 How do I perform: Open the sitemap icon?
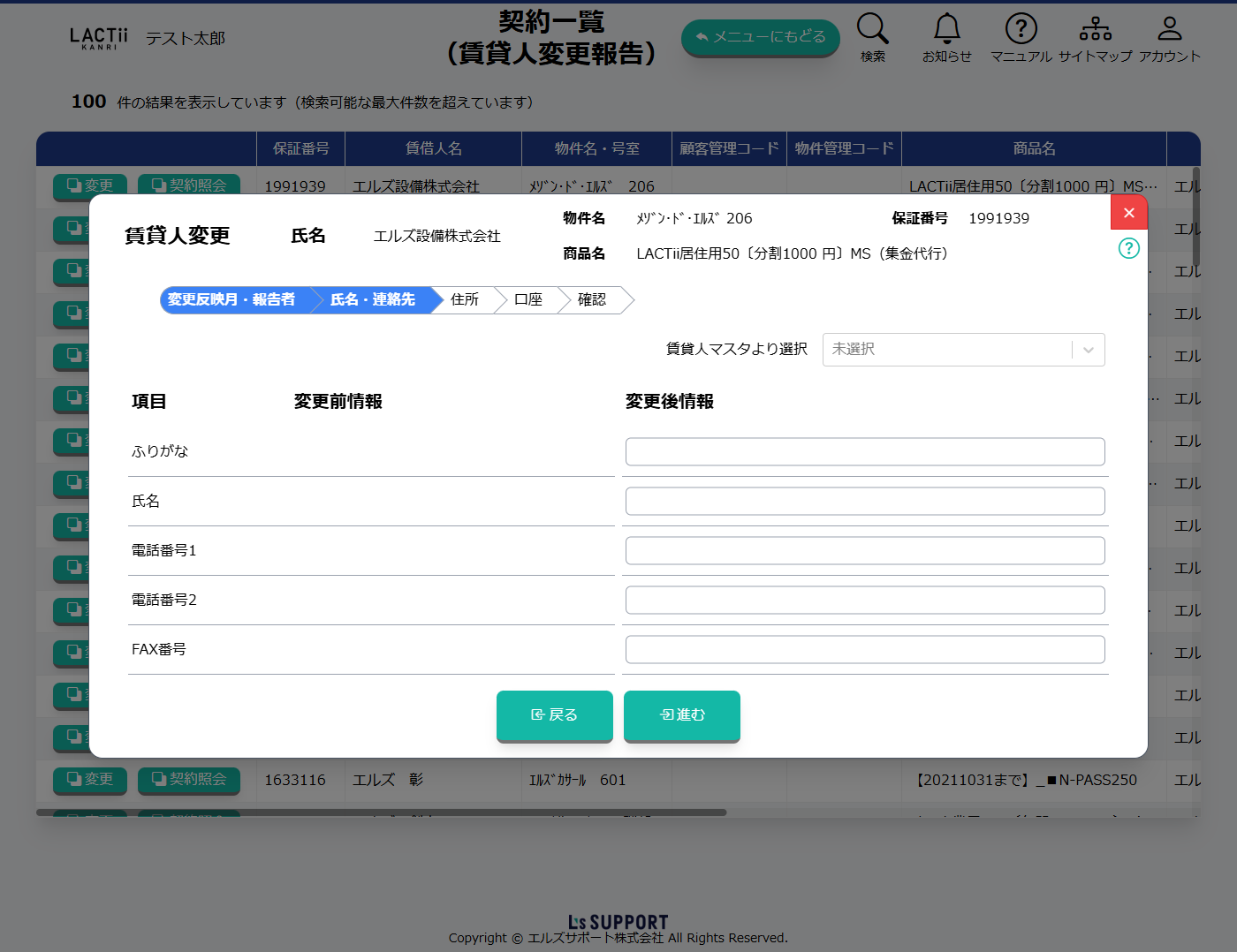click(1095, 29)
